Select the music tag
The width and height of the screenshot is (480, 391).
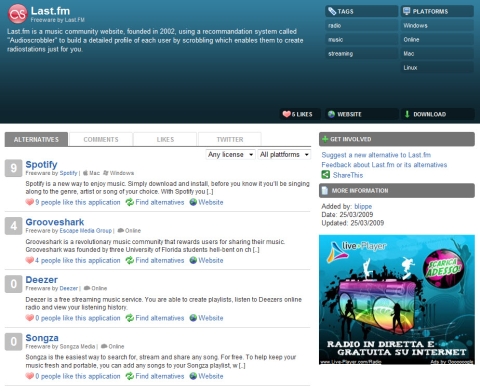click(x=362, y=39)
